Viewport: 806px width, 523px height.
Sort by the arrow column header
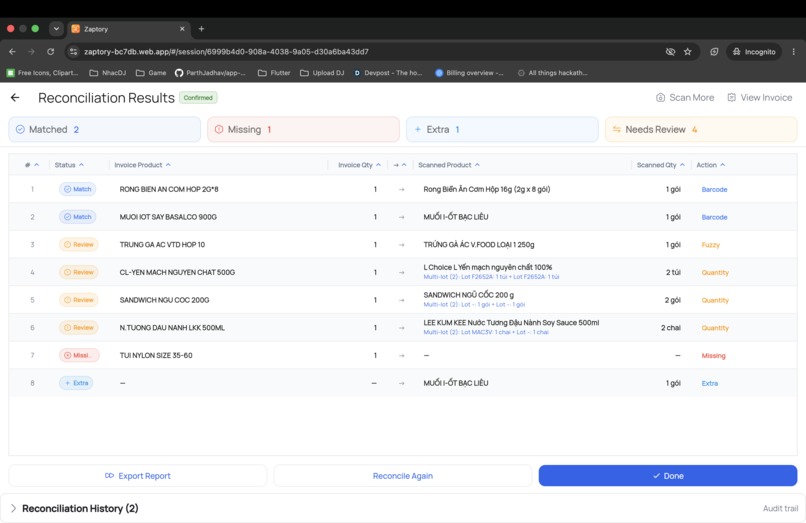400,165
